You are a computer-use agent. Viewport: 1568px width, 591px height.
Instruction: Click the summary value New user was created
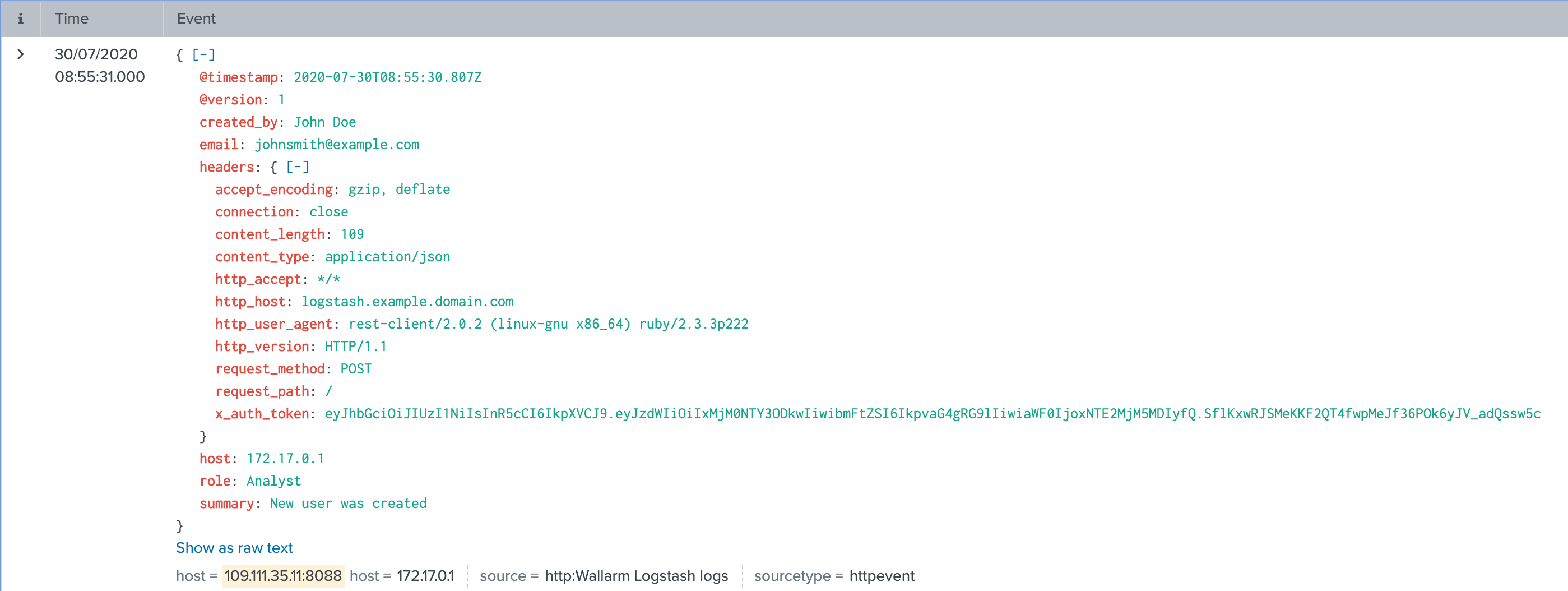pyautogui.click(x=347, y=504)
